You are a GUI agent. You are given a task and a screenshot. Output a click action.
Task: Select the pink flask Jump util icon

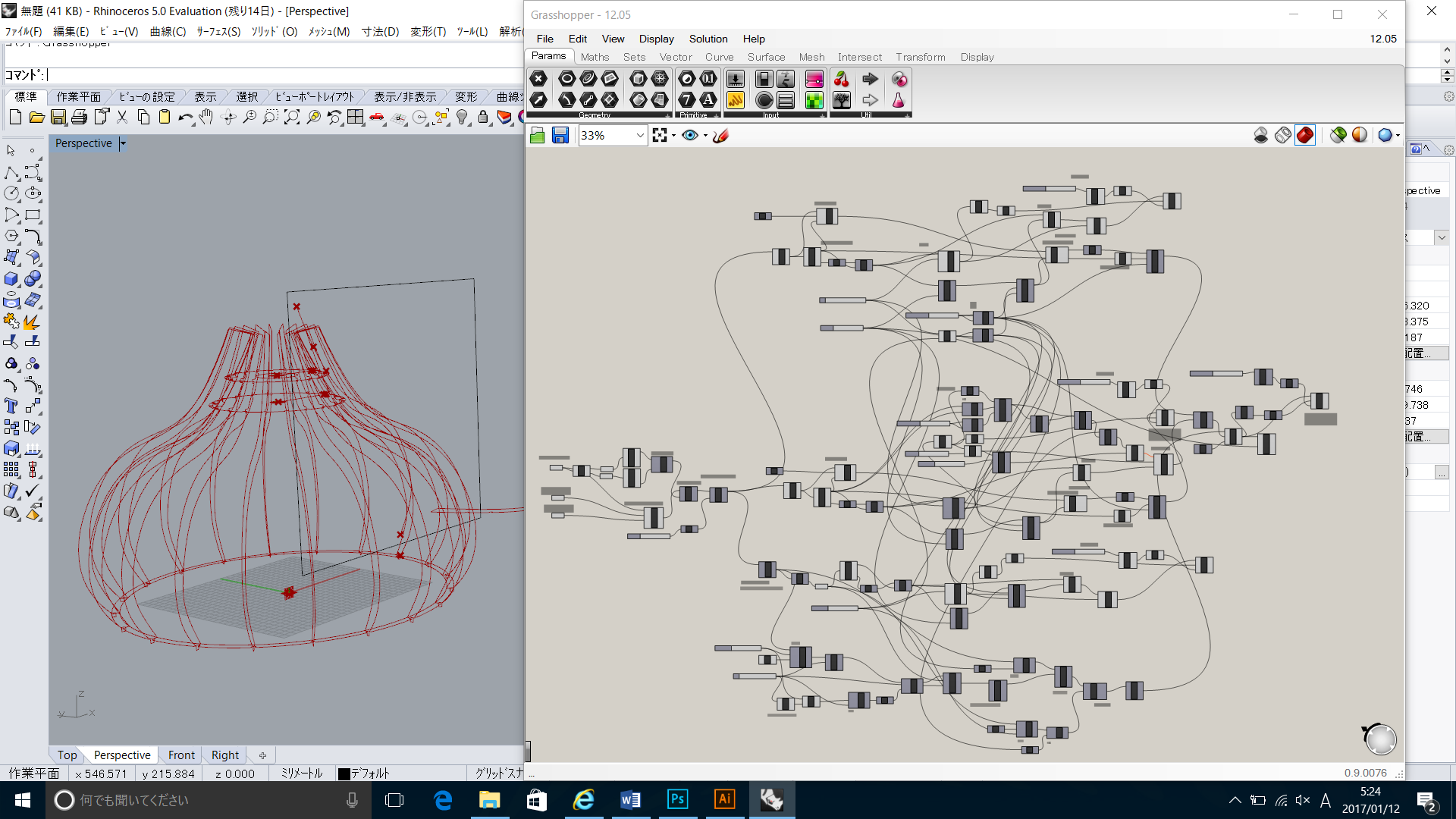click(899, 99)
